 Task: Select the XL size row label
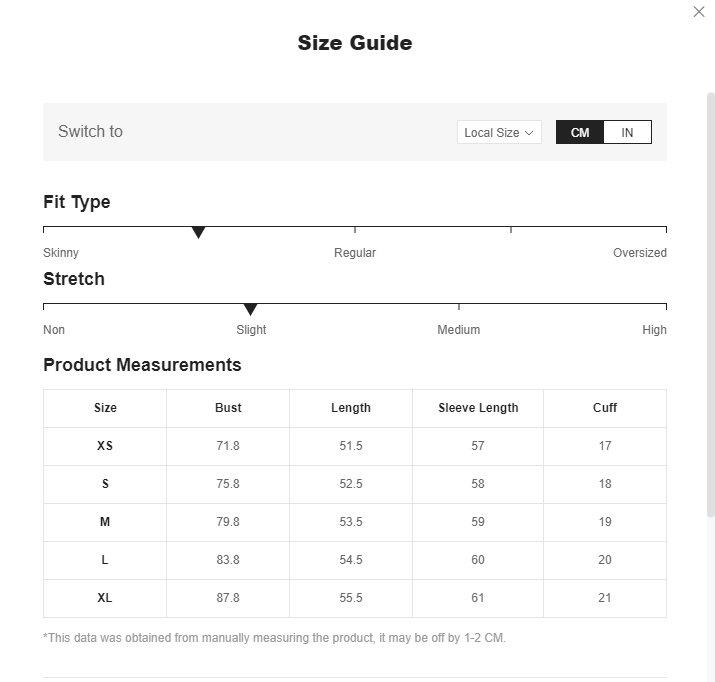click(x=105, y=598)
